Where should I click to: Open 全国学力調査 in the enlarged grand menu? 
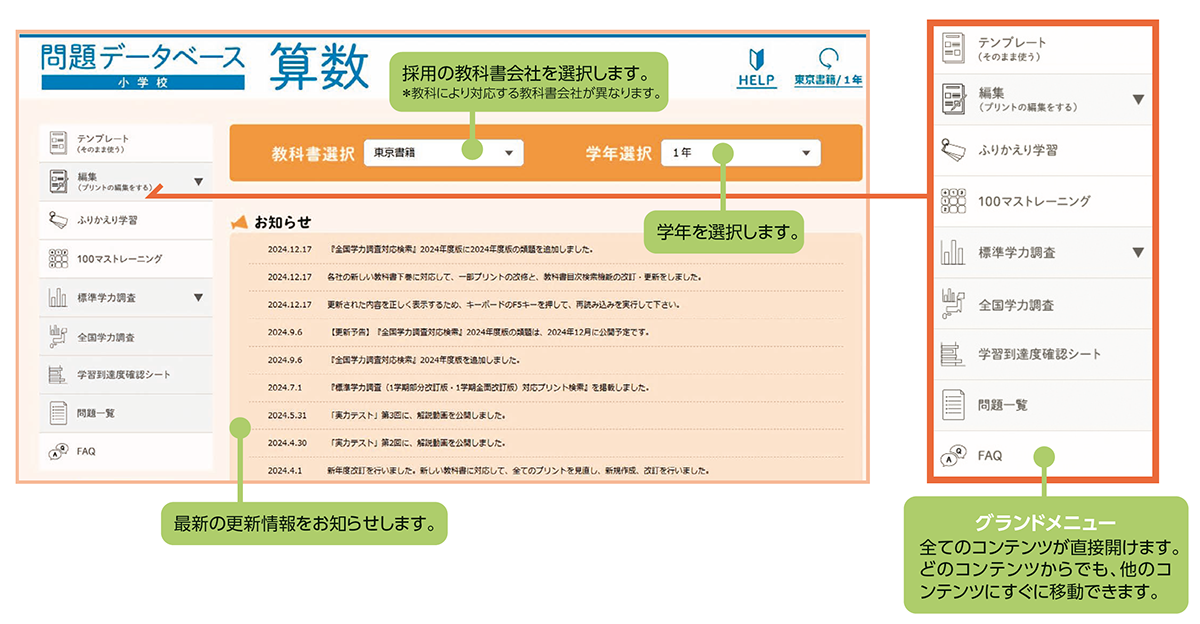[x=1015, y=304]
